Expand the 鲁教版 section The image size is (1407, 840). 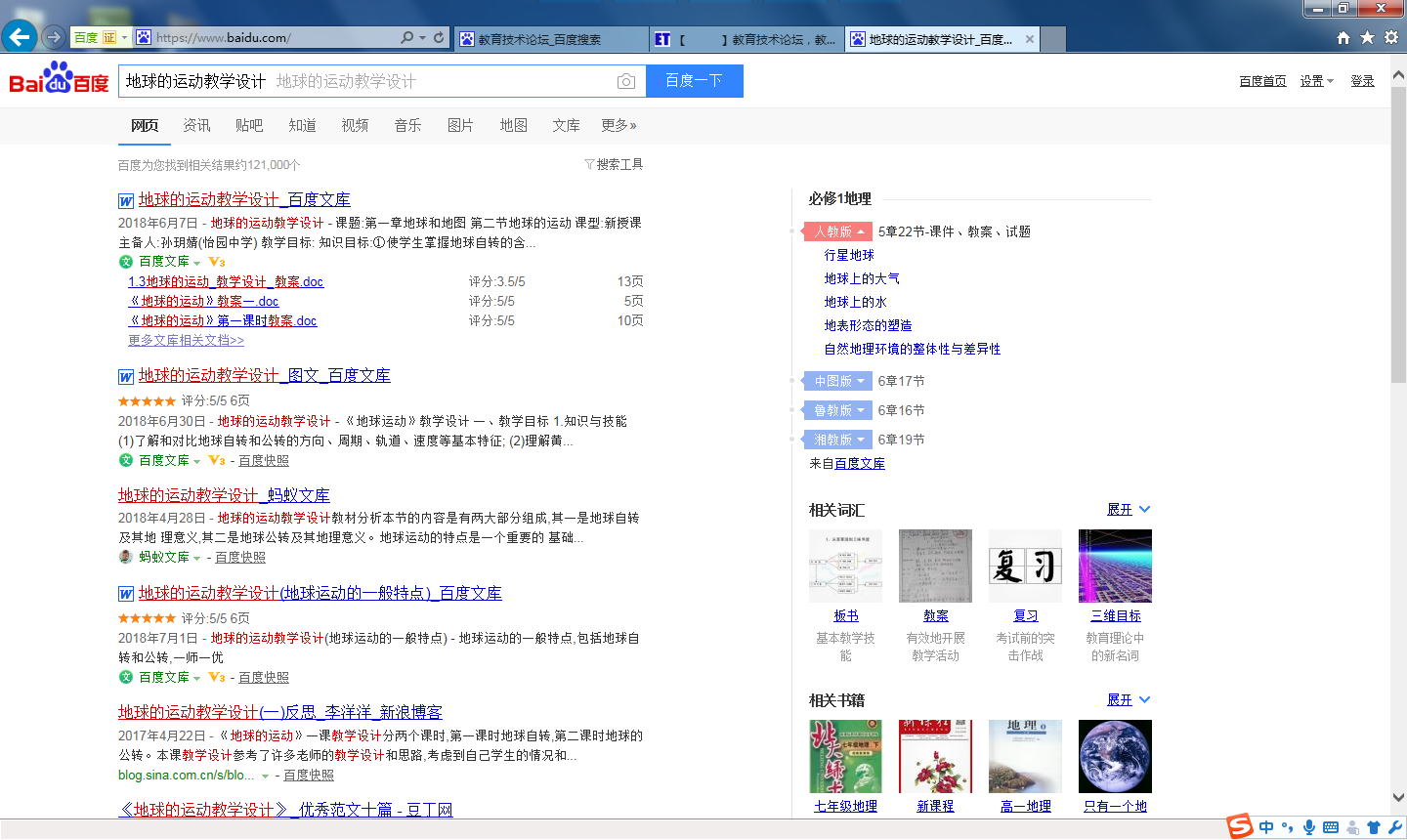point(837,410)
